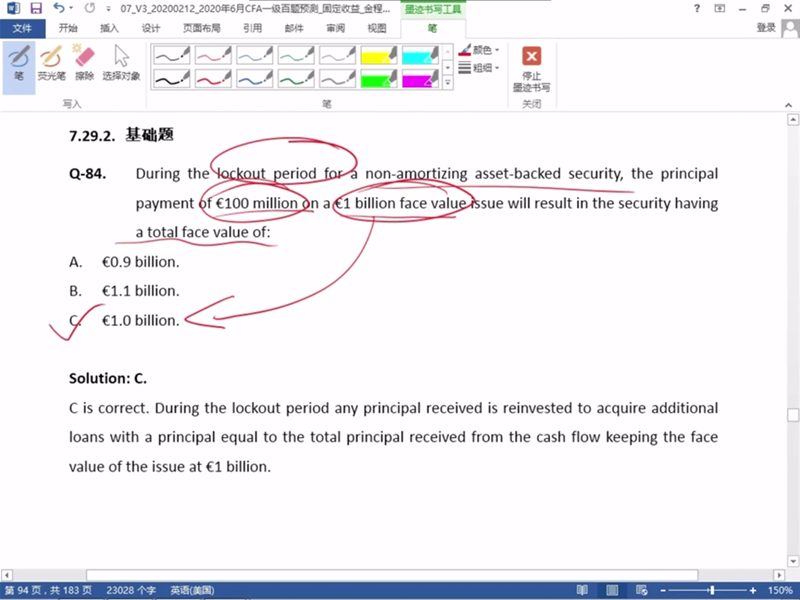The image size is (800, 600).
Task: Select the 荧光笔 highlighter tool
Action: [x=51, y=62]
